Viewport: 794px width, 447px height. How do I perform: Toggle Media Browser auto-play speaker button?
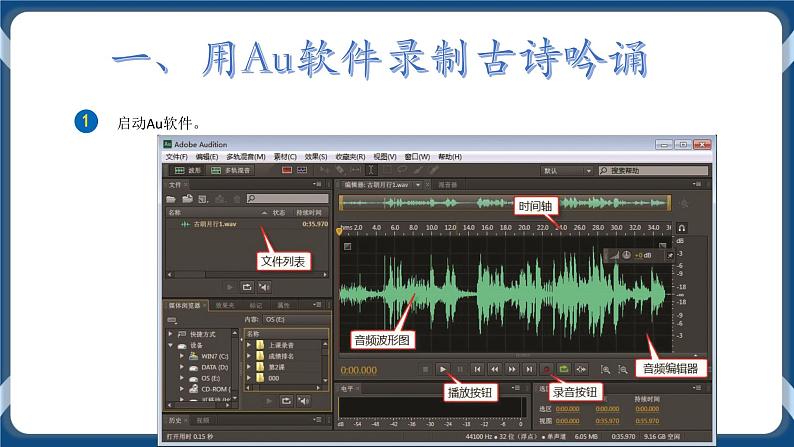point(303,401)
